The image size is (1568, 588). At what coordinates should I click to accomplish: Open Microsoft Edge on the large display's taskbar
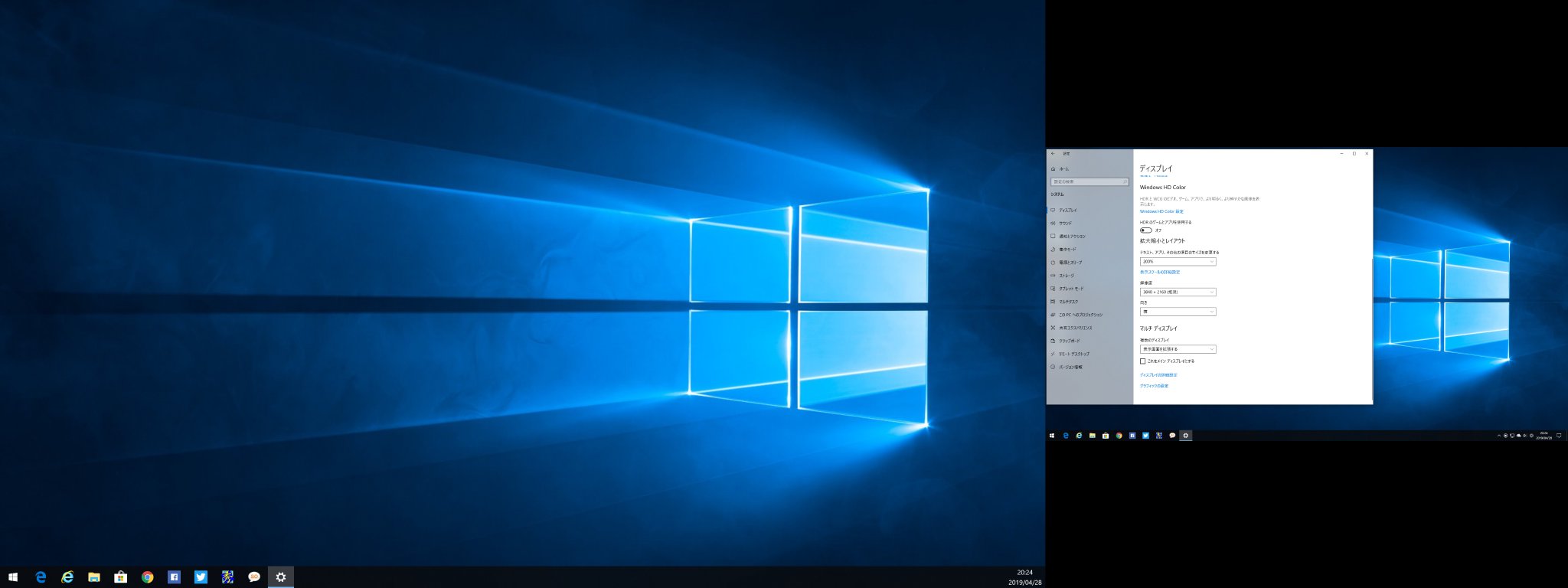(41, 577)
